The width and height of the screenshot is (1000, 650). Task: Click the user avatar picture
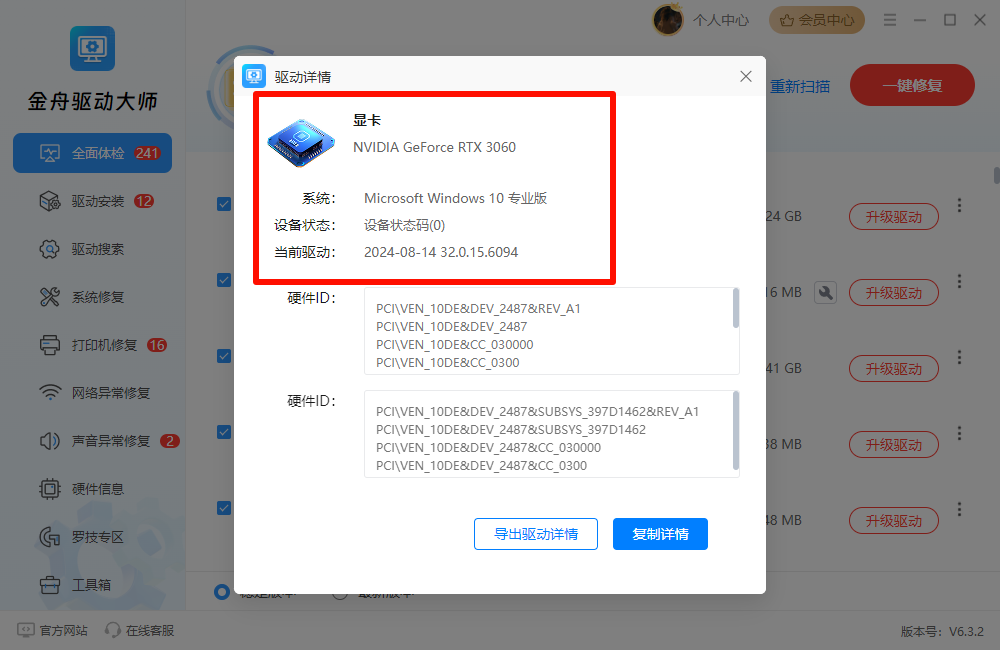668,20
